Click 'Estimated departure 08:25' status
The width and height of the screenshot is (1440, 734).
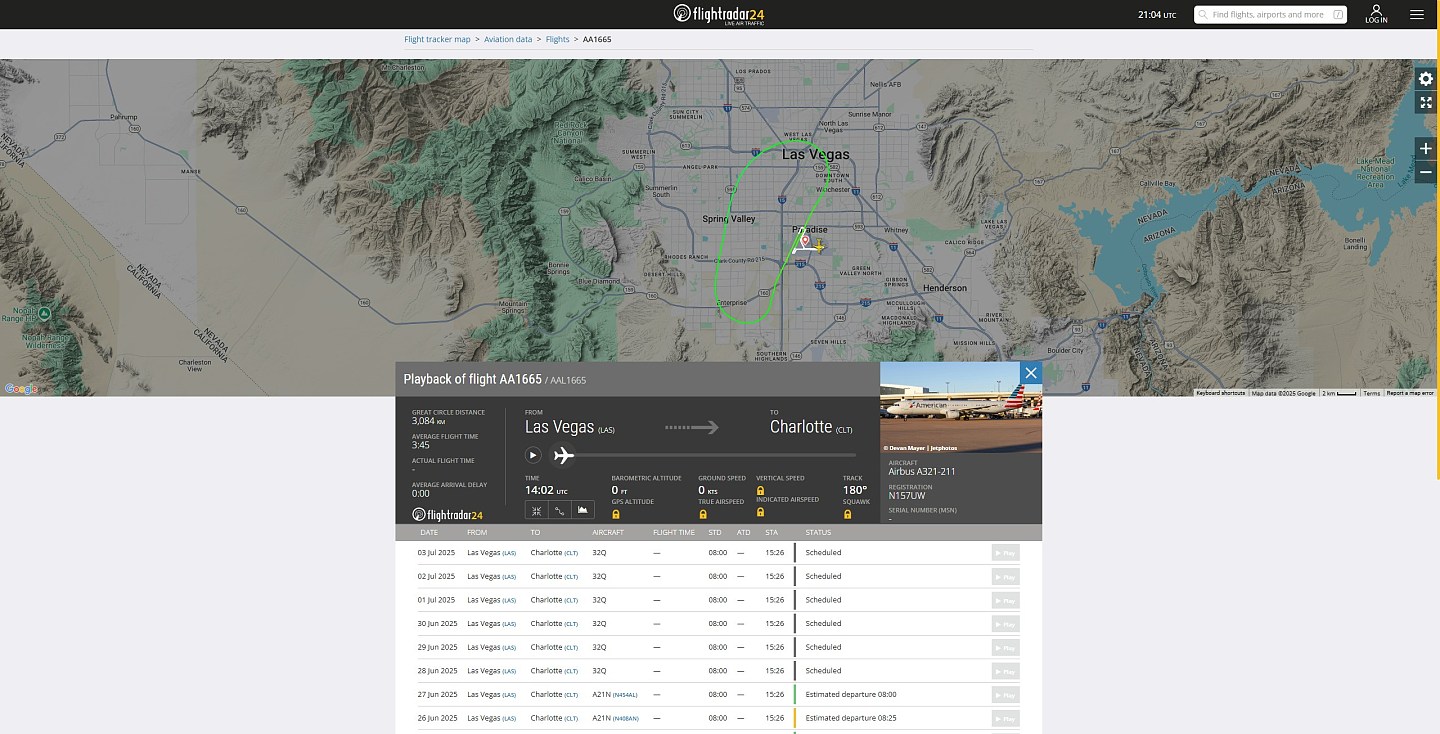coord(851,718)
